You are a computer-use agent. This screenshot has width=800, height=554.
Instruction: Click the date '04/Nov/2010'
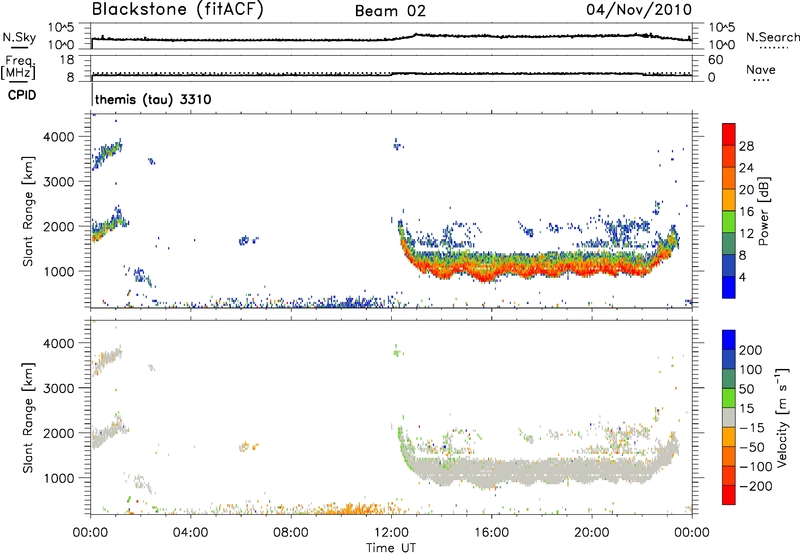(x=639, y=10)
